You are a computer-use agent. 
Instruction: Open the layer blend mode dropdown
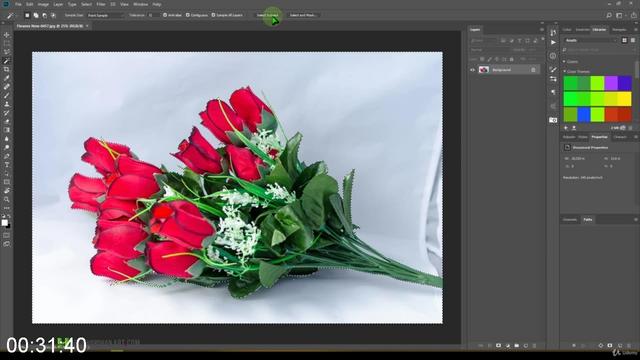(490, 50)
